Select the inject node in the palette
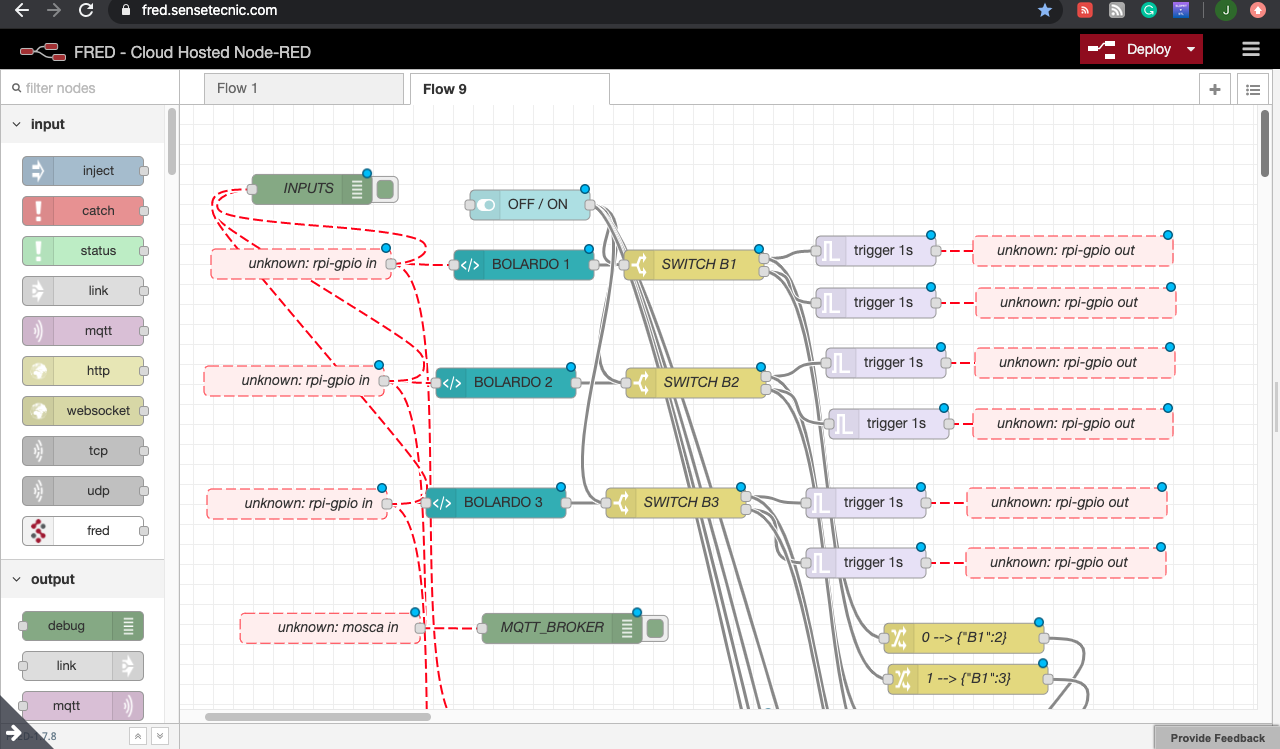The image size is (1280, 749). (84, 170)
